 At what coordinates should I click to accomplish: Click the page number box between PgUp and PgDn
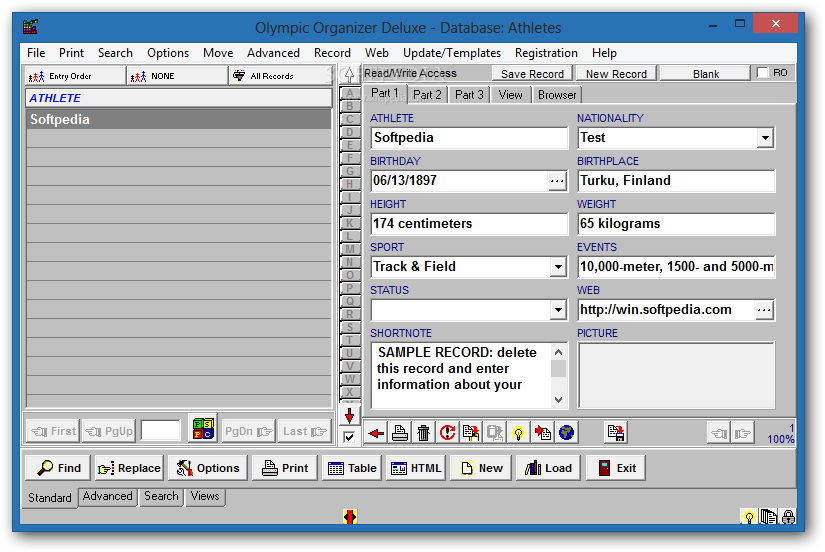(160, 430)
